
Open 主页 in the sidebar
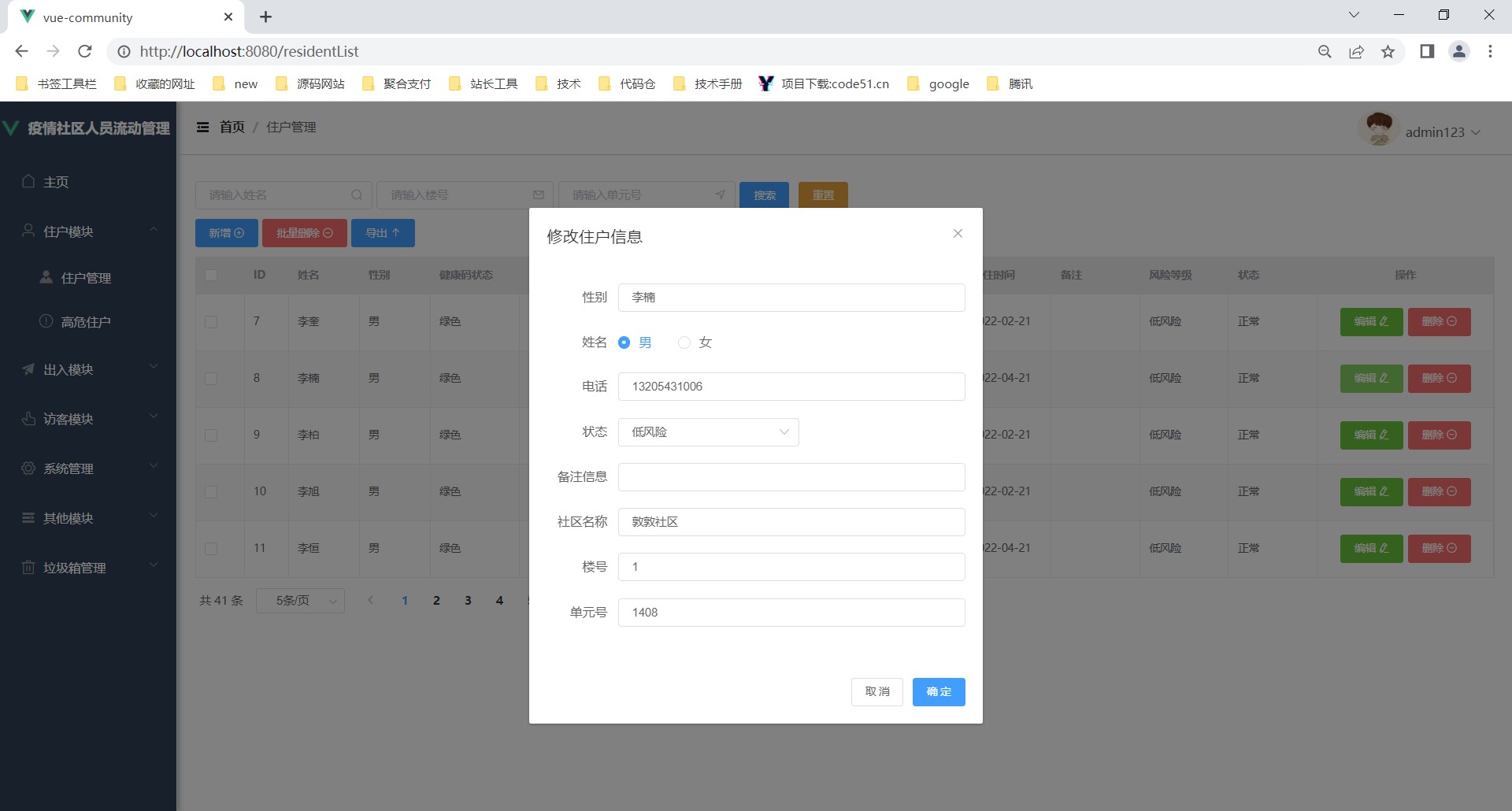click(x=88, y=182)
